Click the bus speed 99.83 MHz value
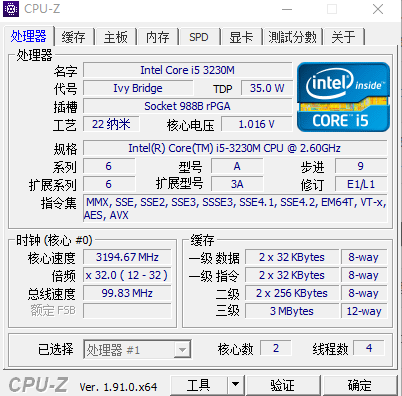402x396 pixels. click(127, 293)
